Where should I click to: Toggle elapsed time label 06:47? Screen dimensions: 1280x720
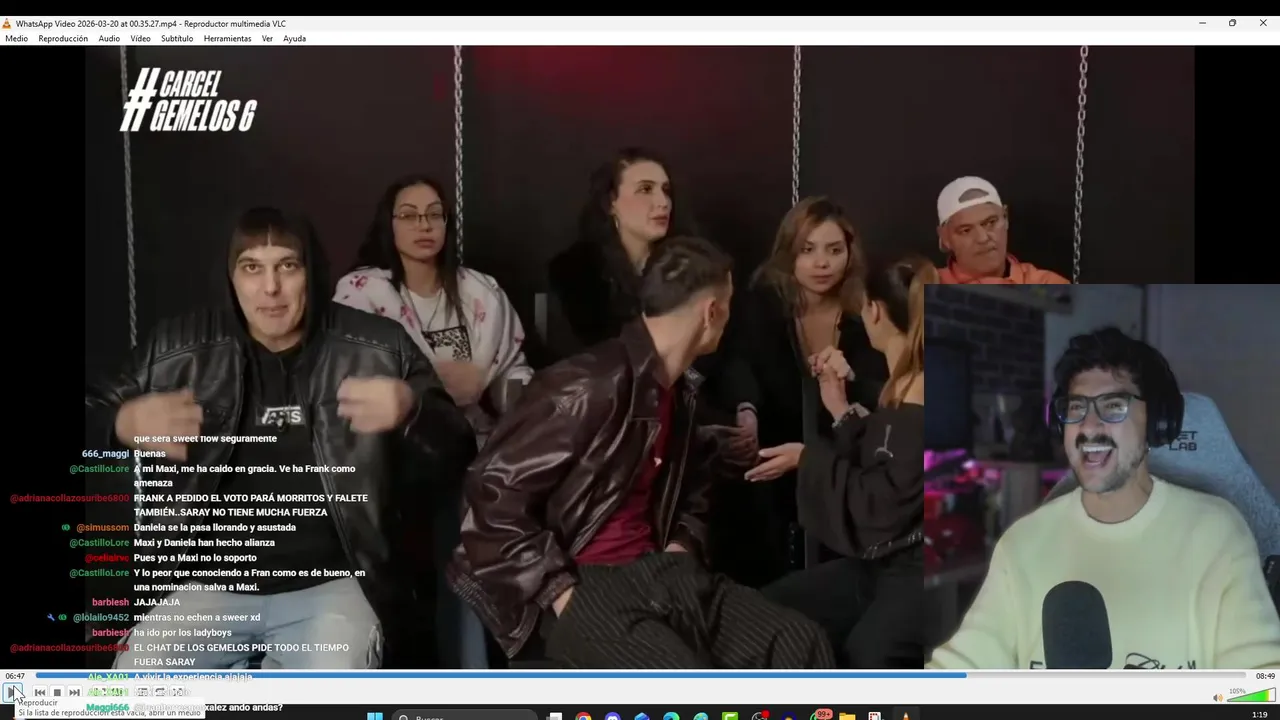point(15,676)
